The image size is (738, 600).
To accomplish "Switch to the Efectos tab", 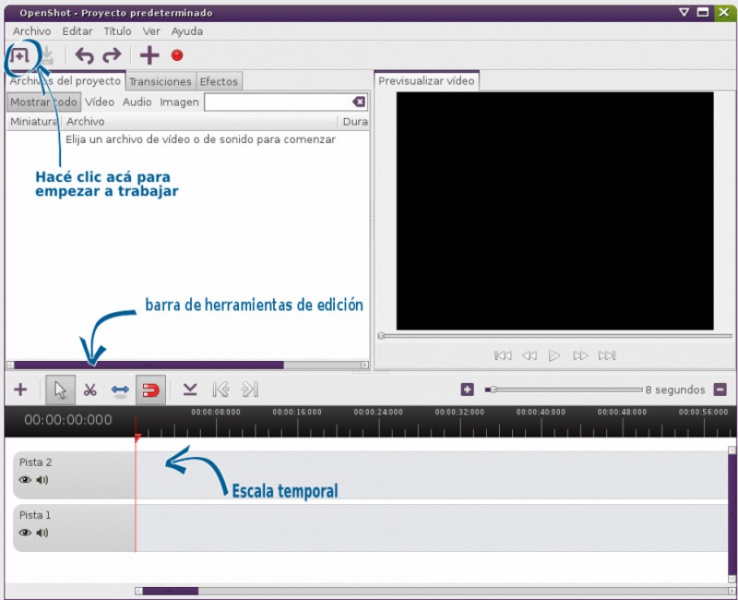I will (218, 81).
